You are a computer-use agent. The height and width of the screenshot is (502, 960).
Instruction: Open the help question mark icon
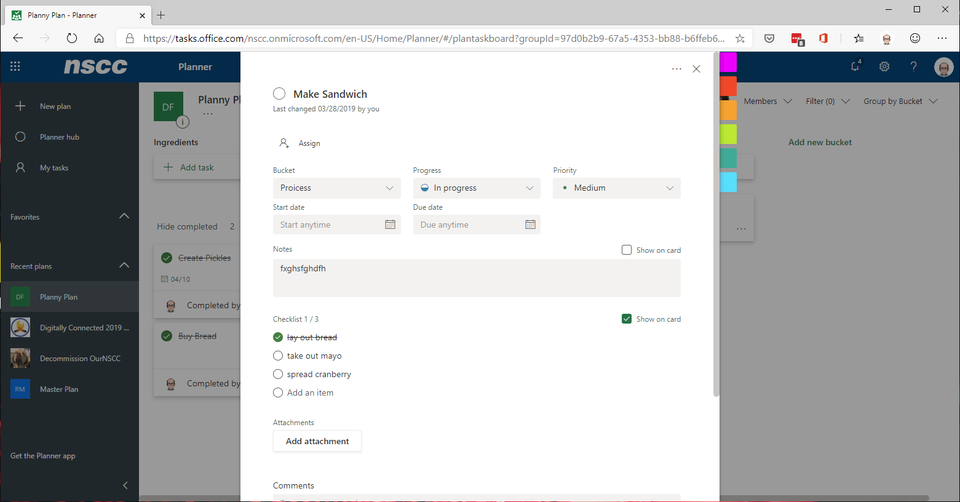tap(913, 66)
